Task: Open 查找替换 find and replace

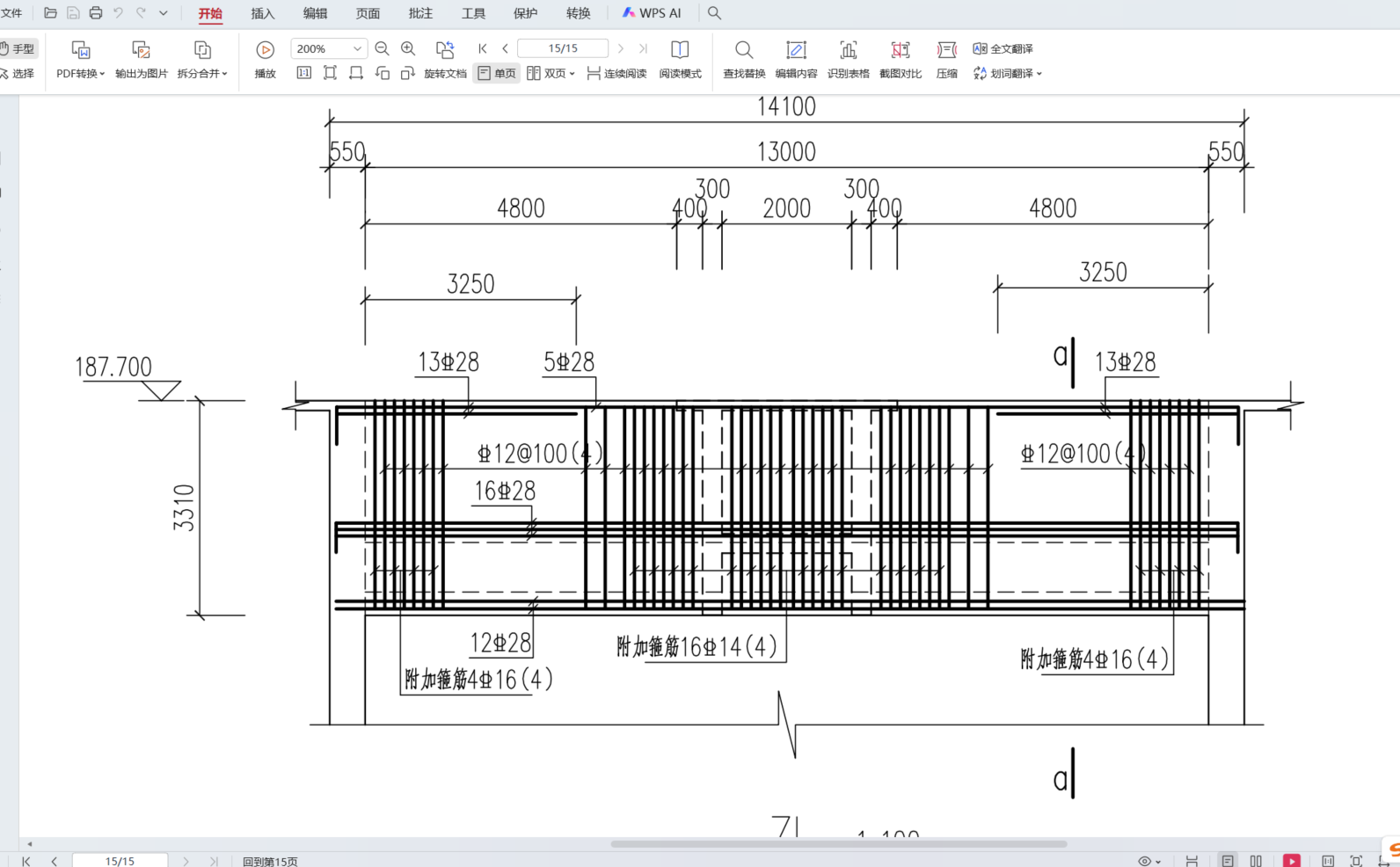Action: [744, 60]
